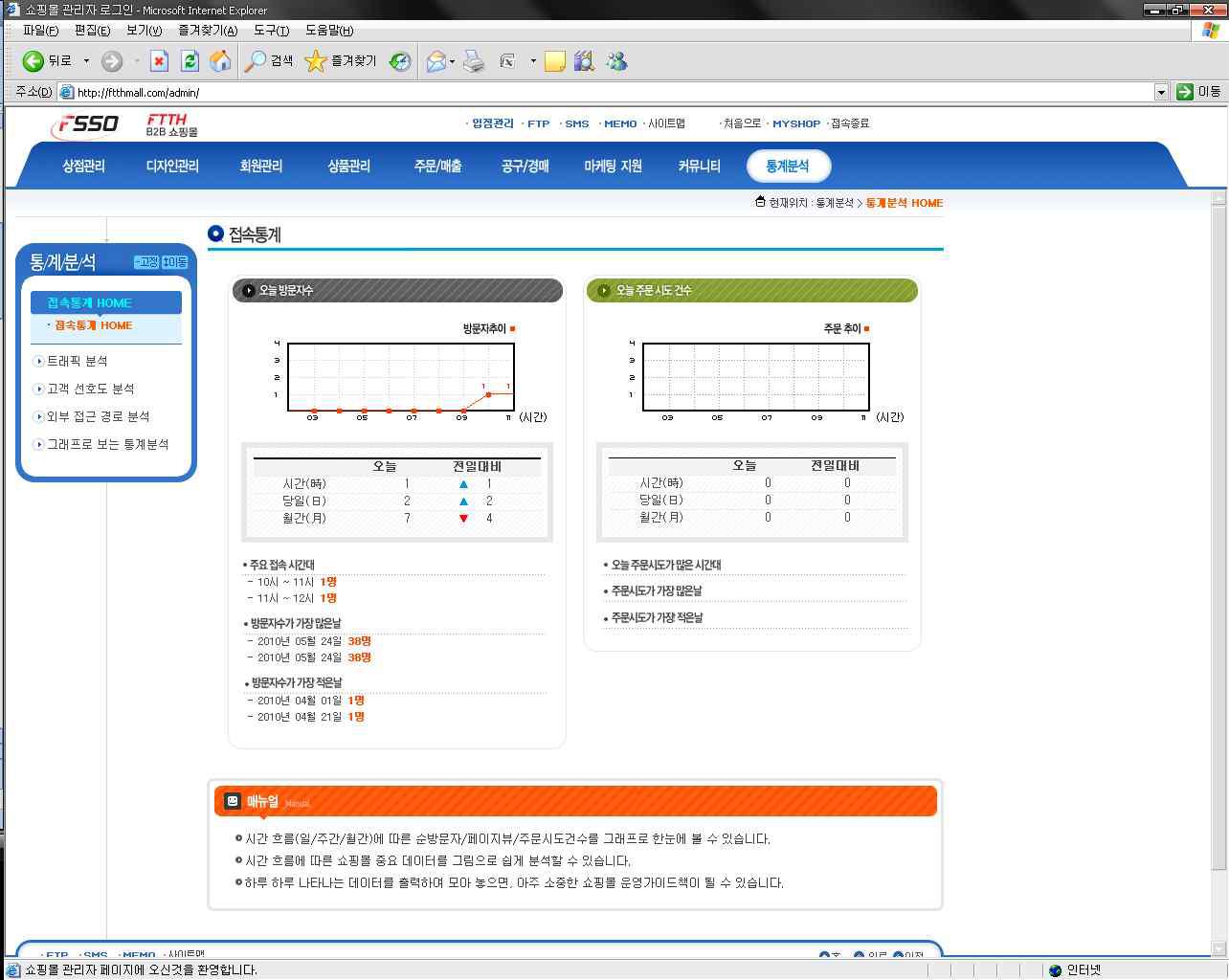Switch to the 디자인관리 tab
Screen dimensions: 1229x980
172,166
